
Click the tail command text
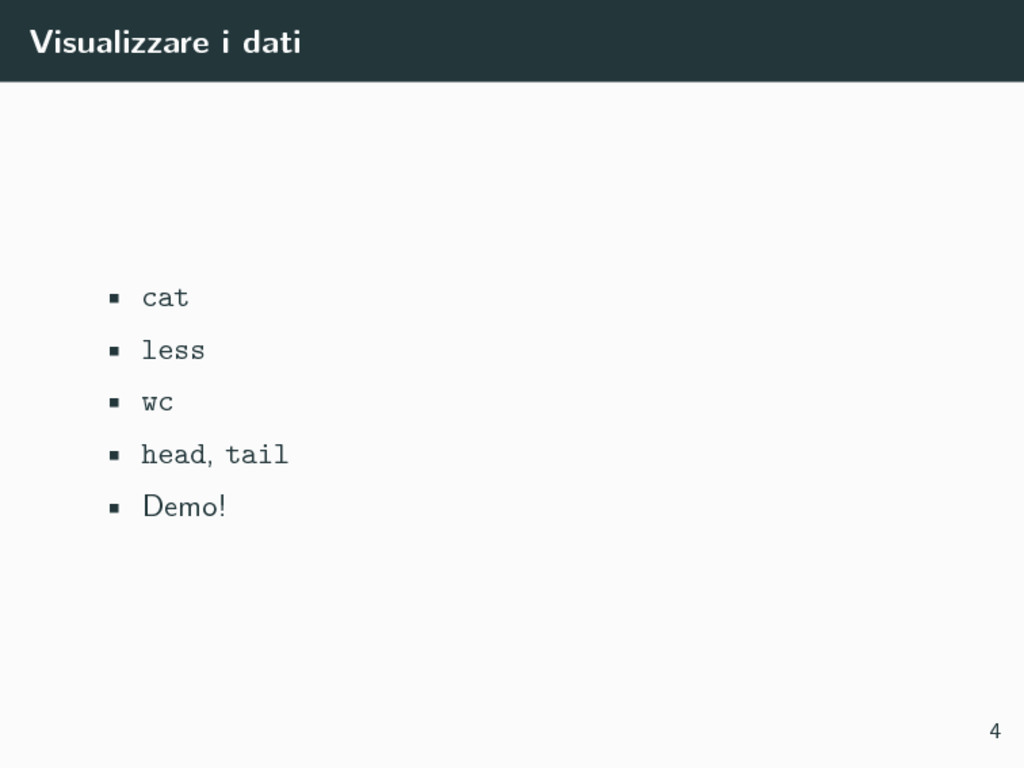click(x=257, y=454)
